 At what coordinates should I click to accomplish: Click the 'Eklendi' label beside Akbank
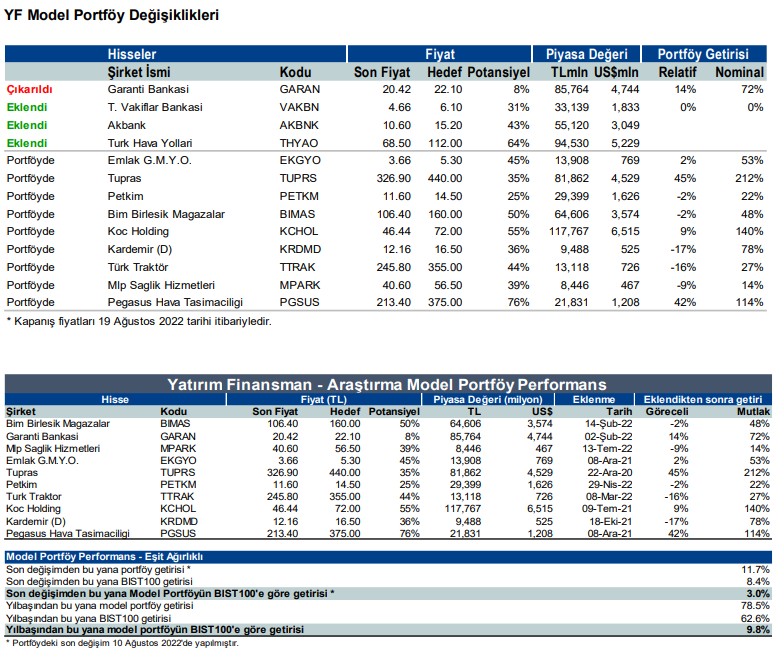(27, 125)
